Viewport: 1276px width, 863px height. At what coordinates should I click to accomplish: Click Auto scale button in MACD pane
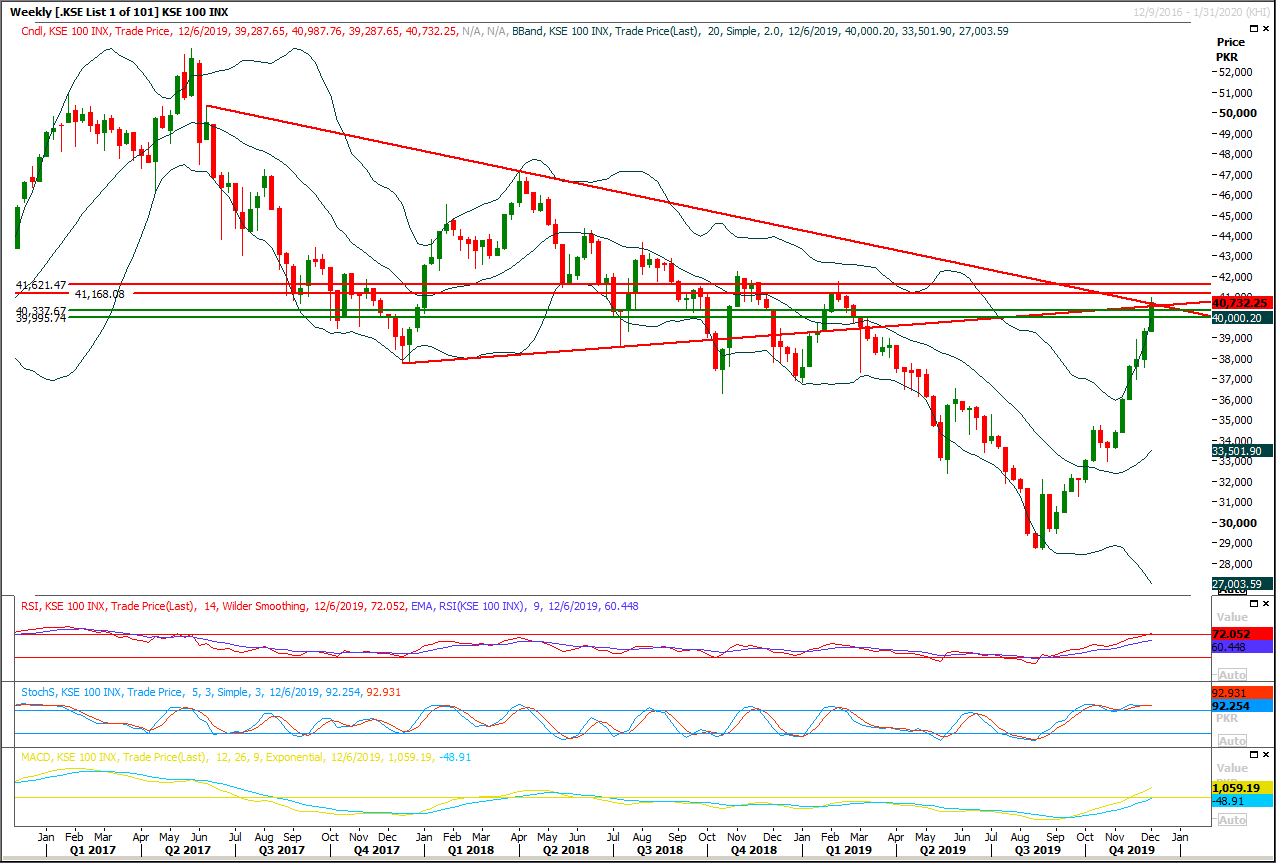coord(1232,820)
